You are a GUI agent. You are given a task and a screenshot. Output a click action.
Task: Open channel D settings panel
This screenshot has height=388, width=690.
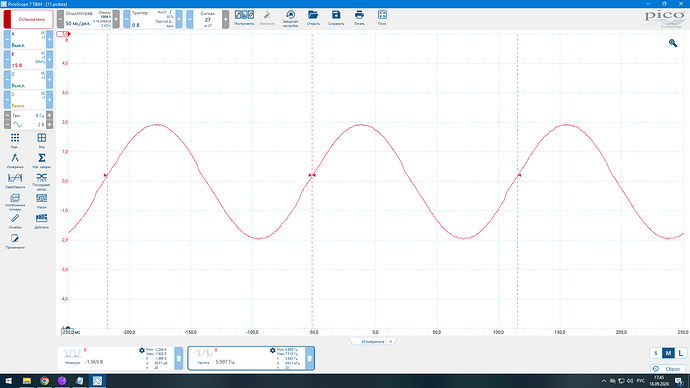click(x=28, y=100)
